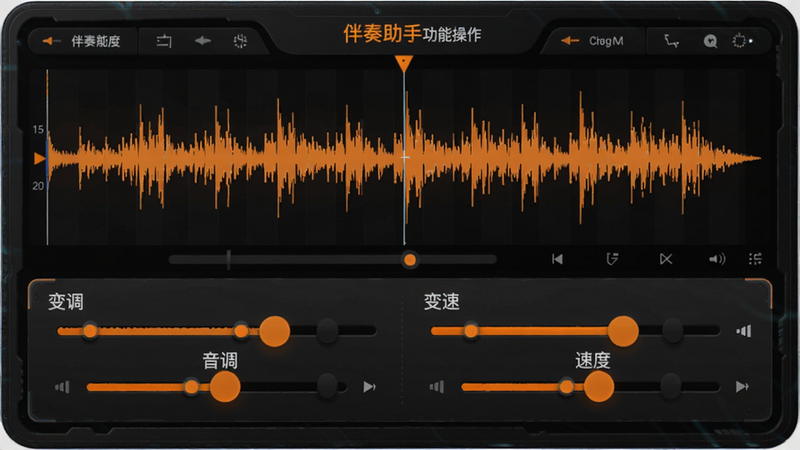Click the 速度 label

pyautogui.click(x=593, y=361)
